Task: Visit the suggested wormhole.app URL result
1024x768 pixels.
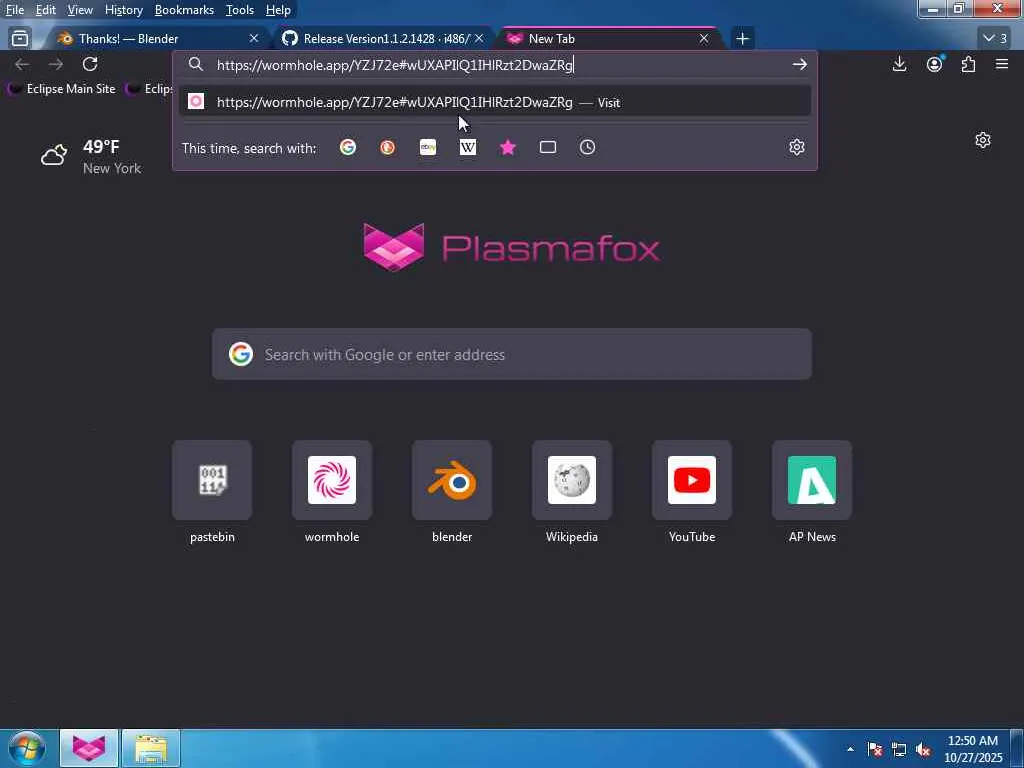Action: 494,102
